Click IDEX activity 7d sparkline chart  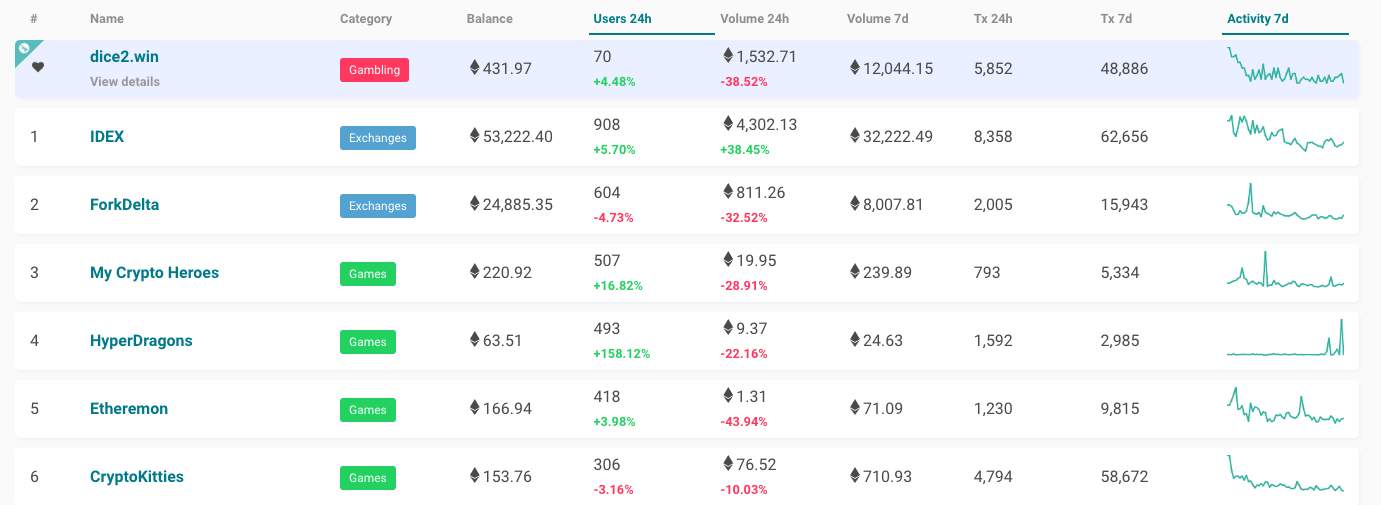(x=1286, y=133)
